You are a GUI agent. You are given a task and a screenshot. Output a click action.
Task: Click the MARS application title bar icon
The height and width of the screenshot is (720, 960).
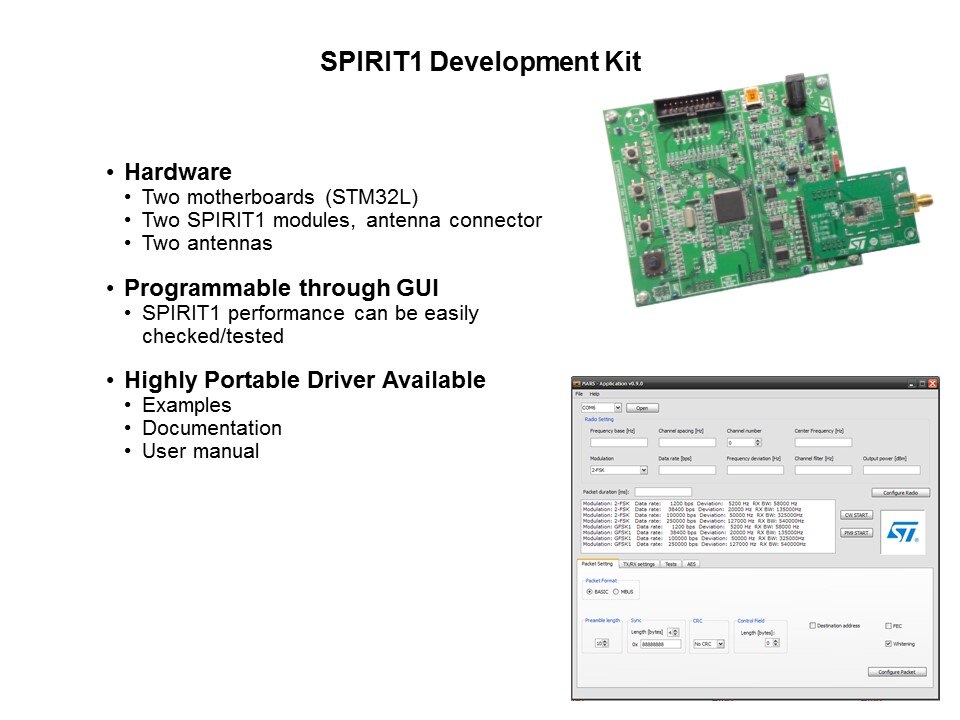click(576, 383)
